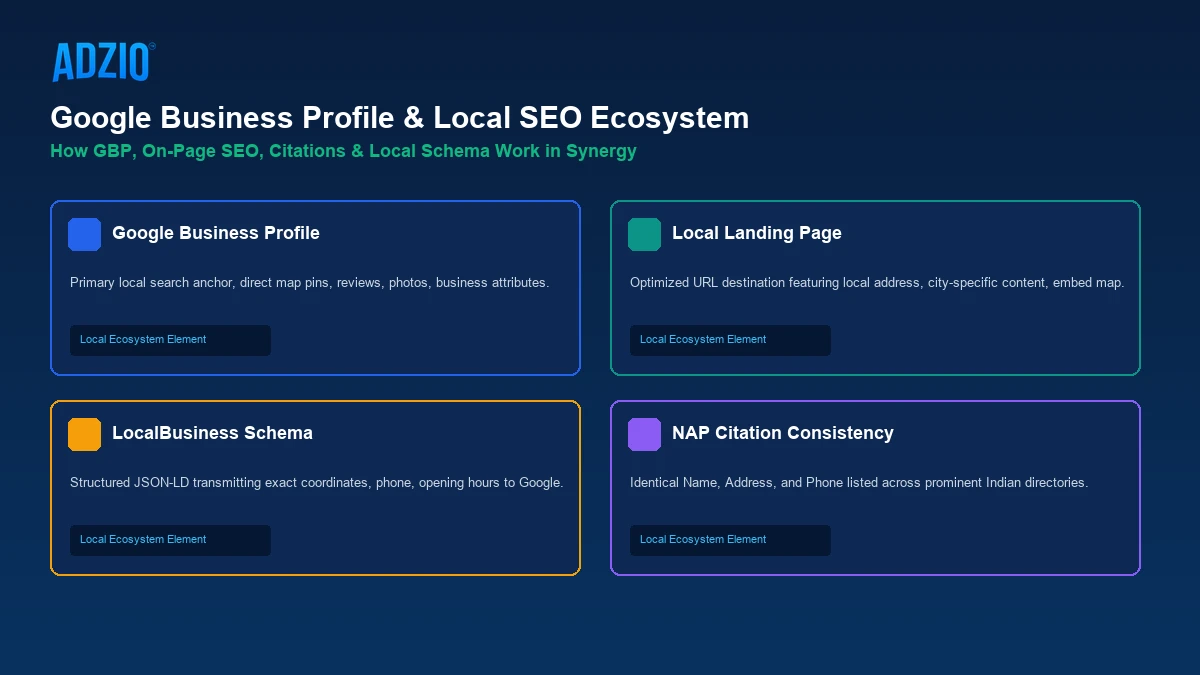Click the main heading Google Business Profile & Local SEO Ecosystem

[x=400, y=118]
